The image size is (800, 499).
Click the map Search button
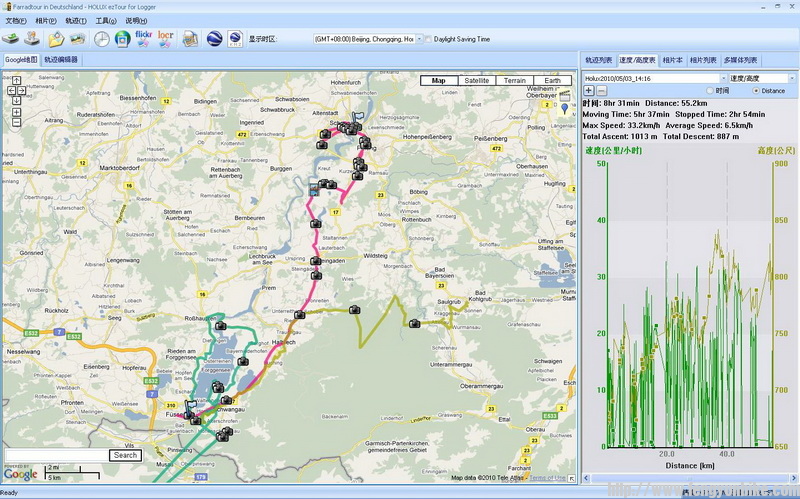(x=125, y=455)
